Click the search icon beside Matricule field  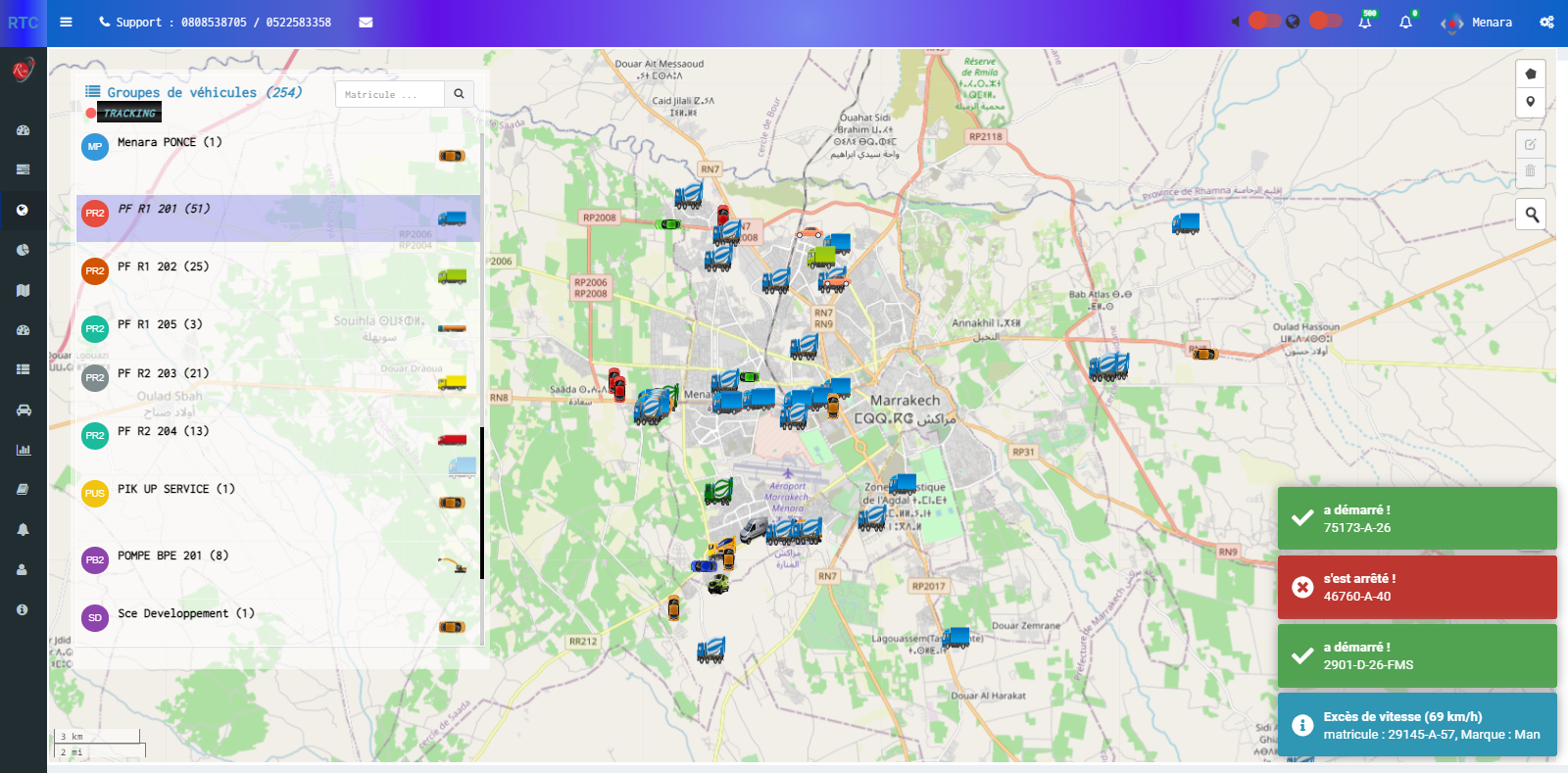tap(459, 94)
